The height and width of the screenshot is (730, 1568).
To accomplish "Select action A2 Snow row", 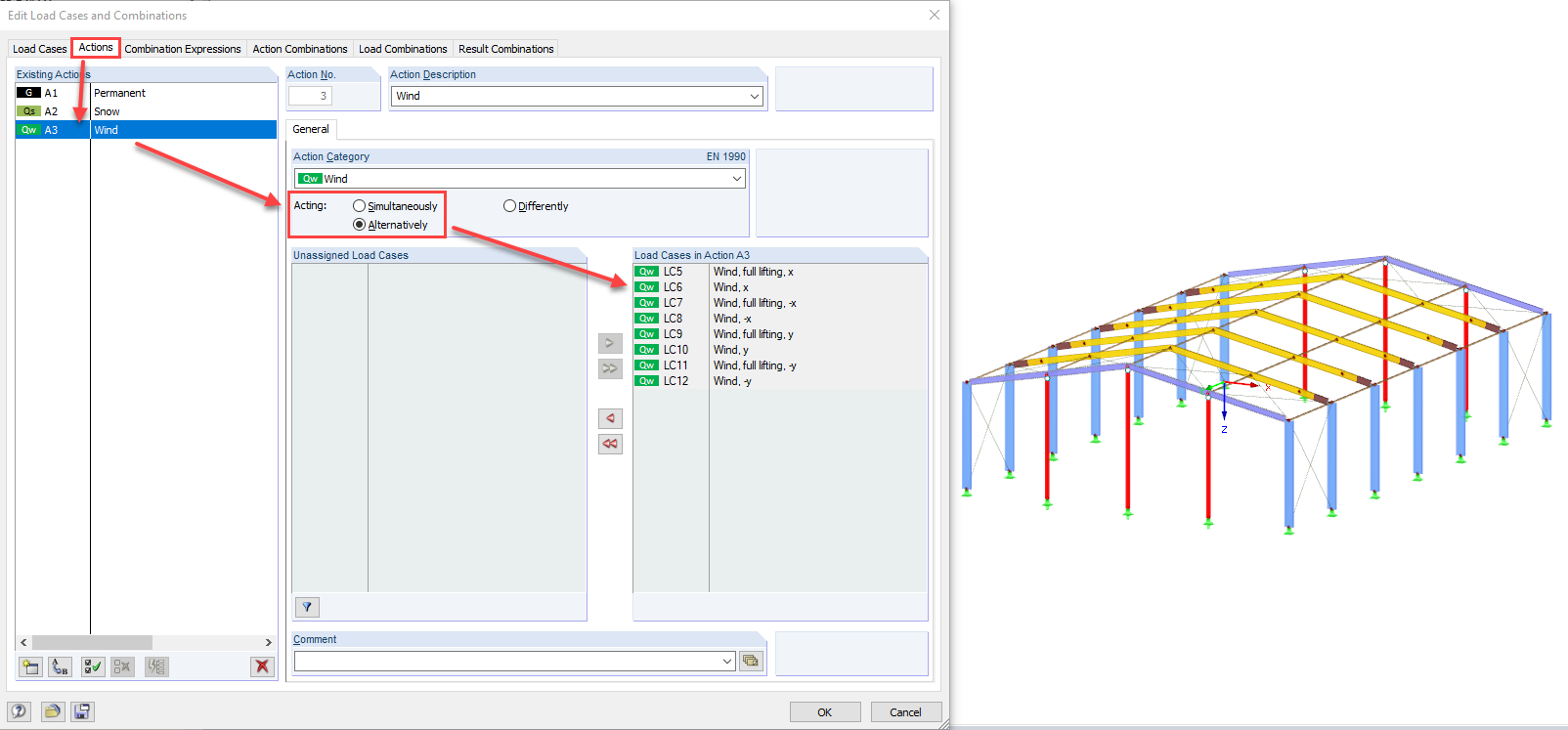I will tap(146, 111).
